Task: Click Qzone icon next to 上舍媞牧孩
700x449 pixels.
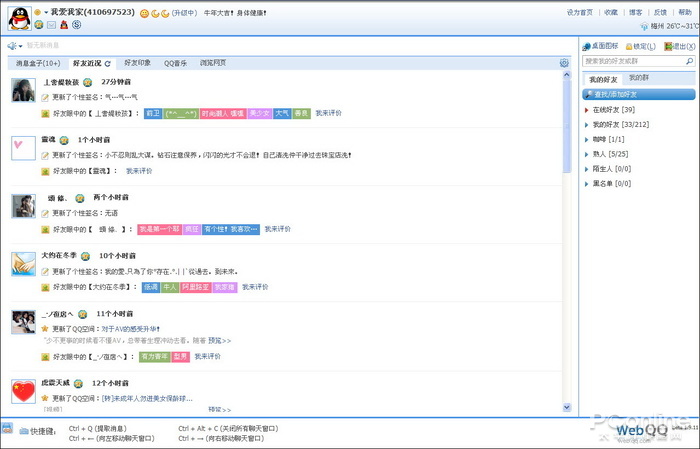Action: pyautogui.click(x=88, y=82)
